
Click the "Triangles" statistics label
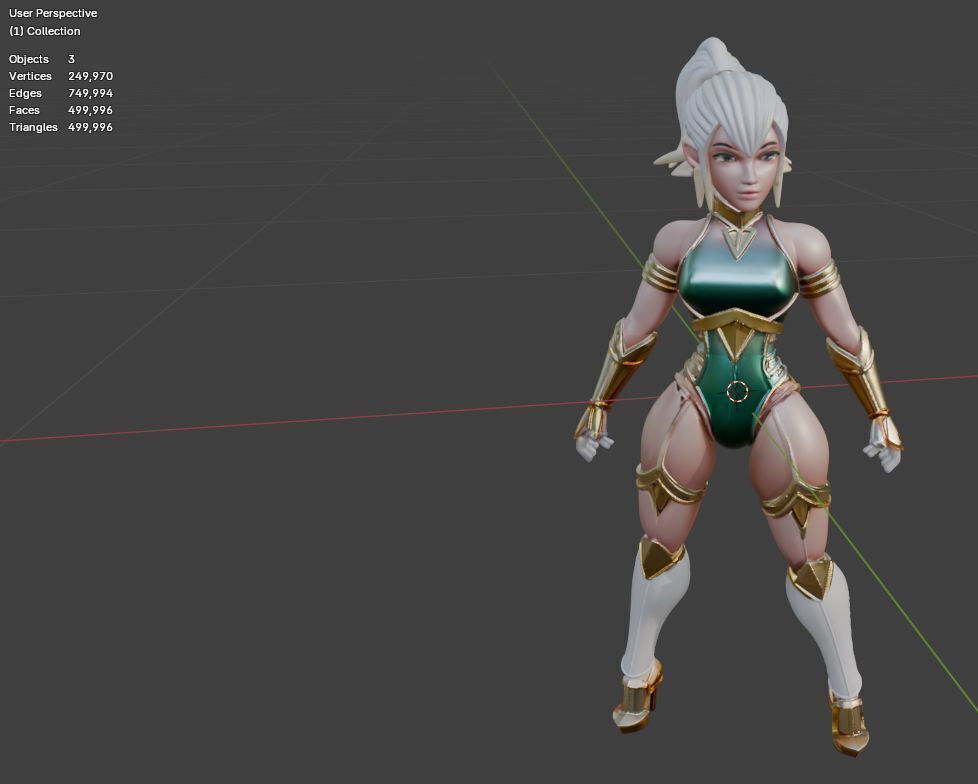pos(33,127)
